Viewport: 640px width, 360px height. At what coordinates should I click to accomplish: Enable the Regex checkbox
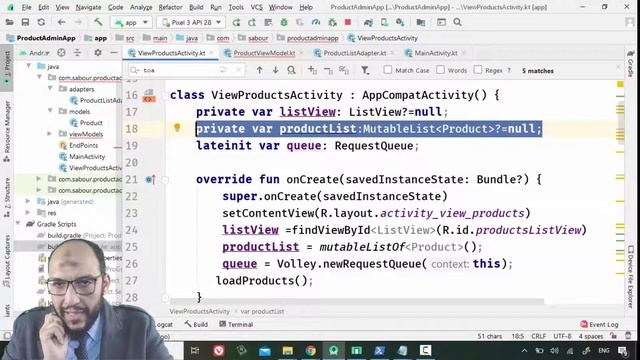click(x=478, y=70)
